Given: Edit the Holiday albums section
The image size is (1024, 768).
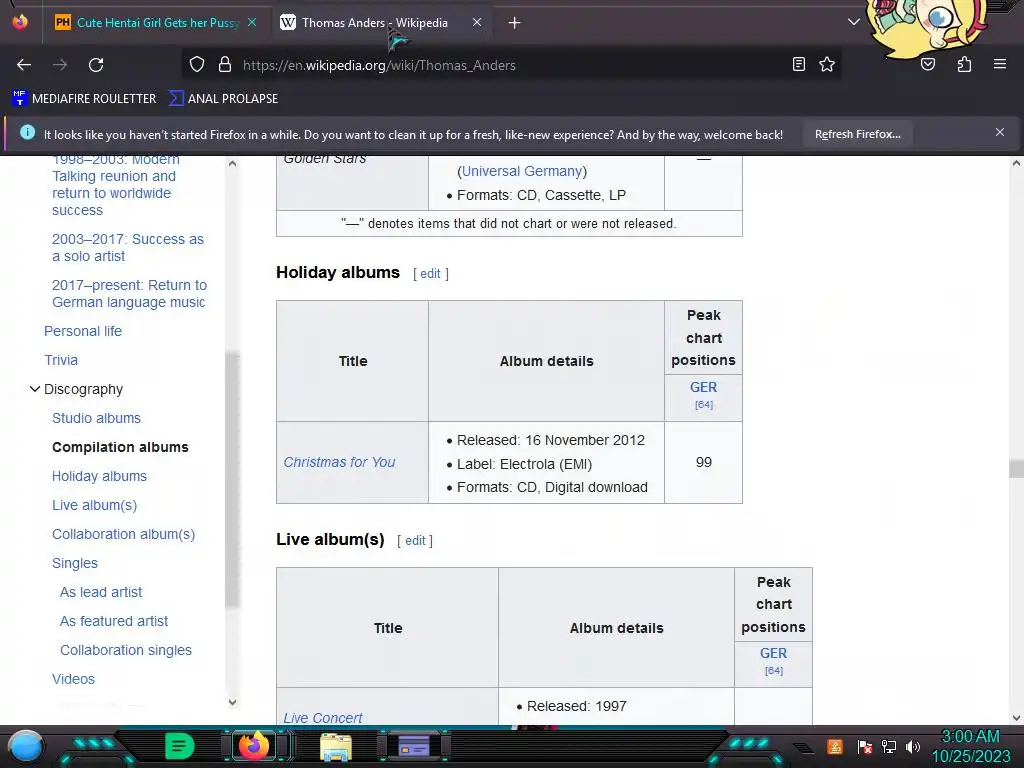Looking at the screenshot, I should (430, 274).
